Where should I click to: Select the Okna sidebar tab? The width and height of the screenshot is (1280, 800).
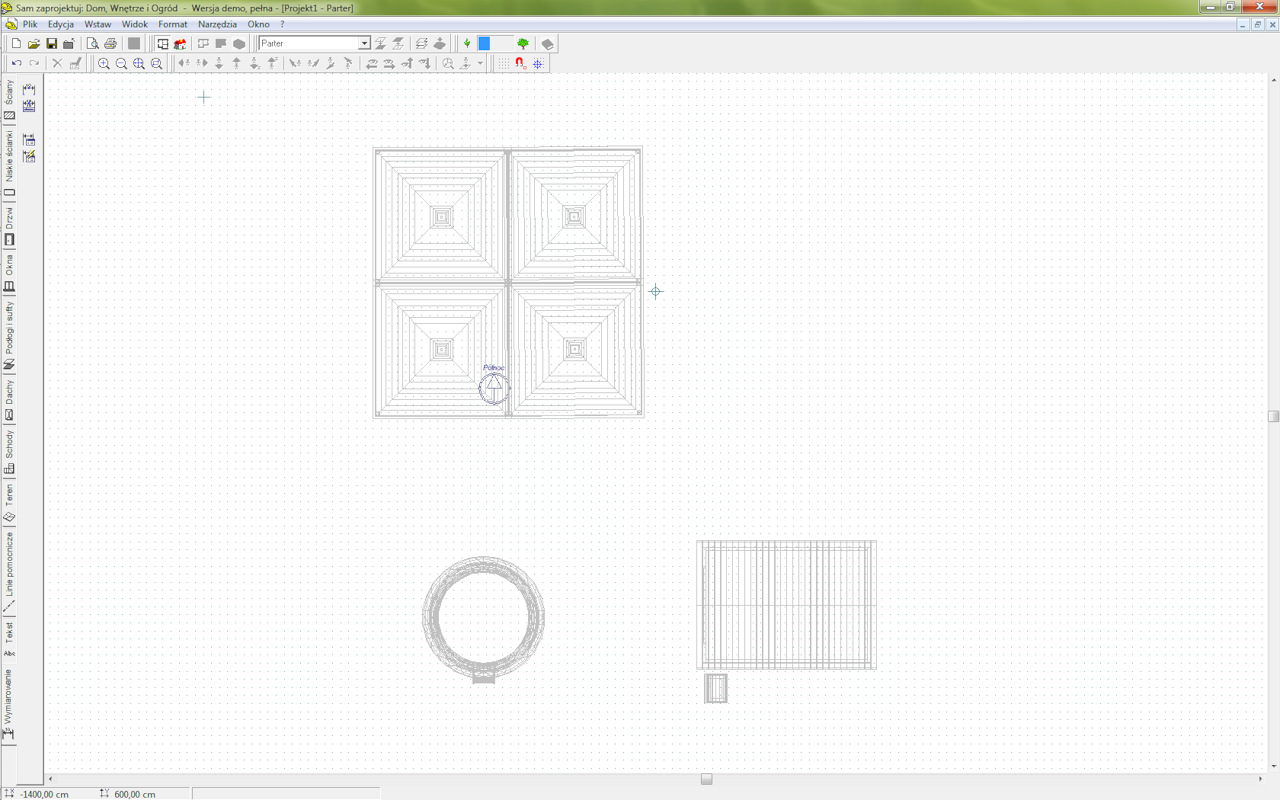tap(9, 273)
